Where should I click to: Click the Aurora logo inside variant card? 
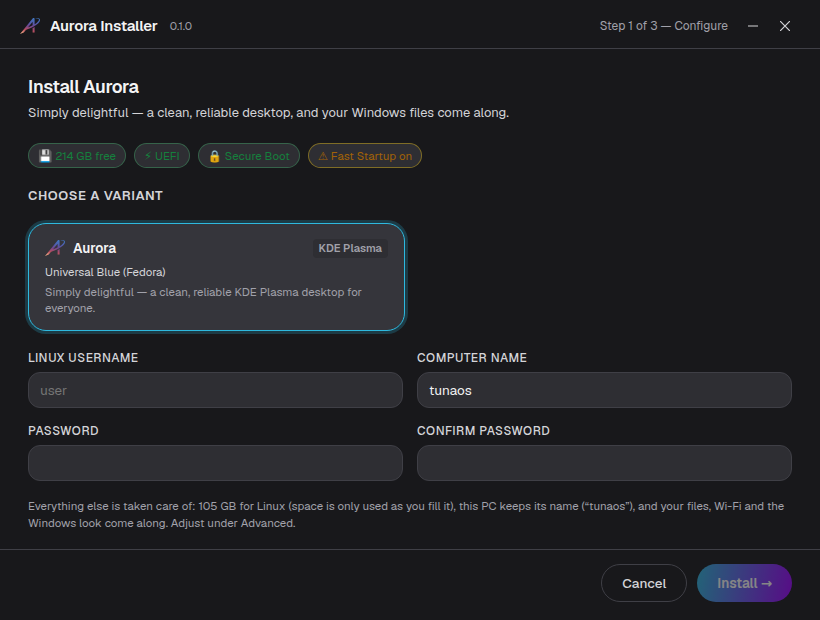click(55, 248)
